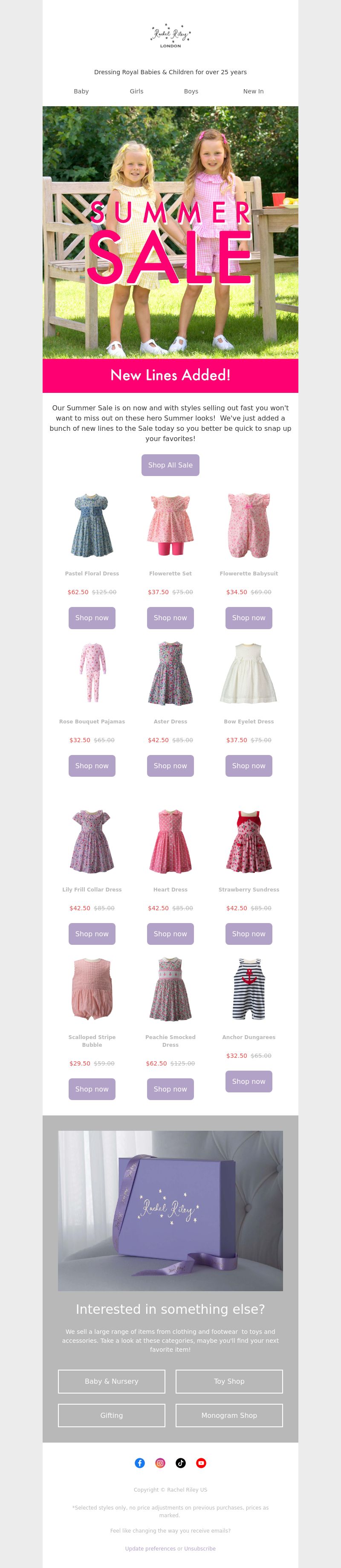Click the Rachel Riley London logo
This screenshot has height=1568, width=341.
point(170,36)
